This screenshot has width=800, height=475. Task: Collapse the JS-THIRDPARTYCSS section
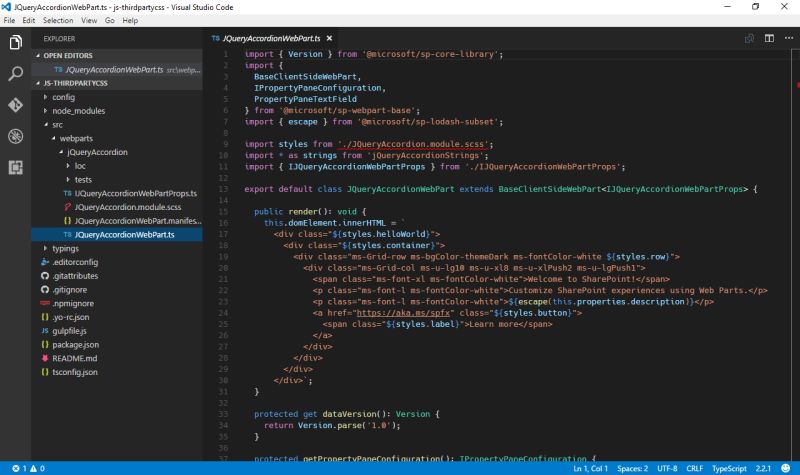117,83
